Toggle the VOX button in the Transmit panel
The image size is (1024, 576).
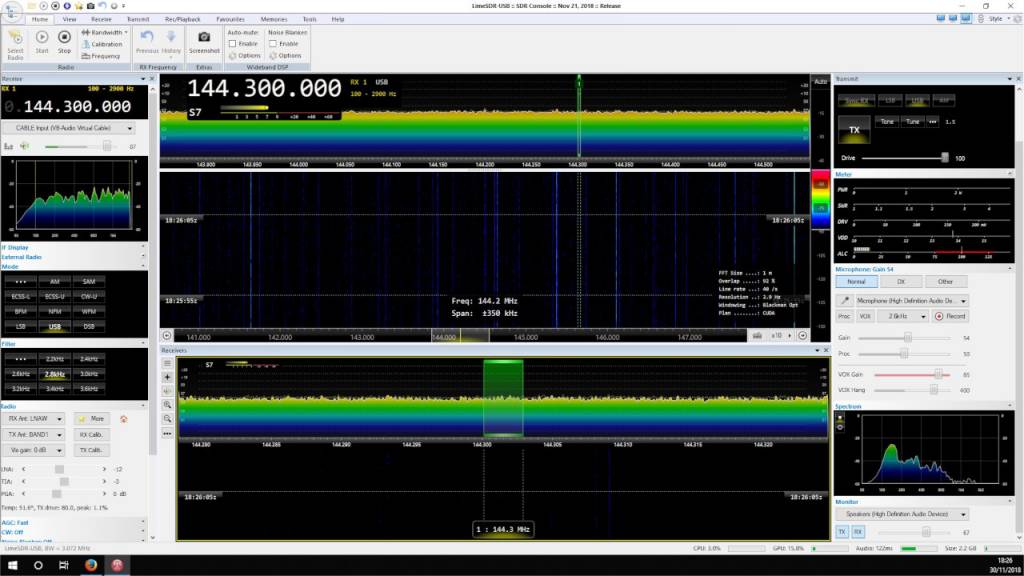[865, 316]
